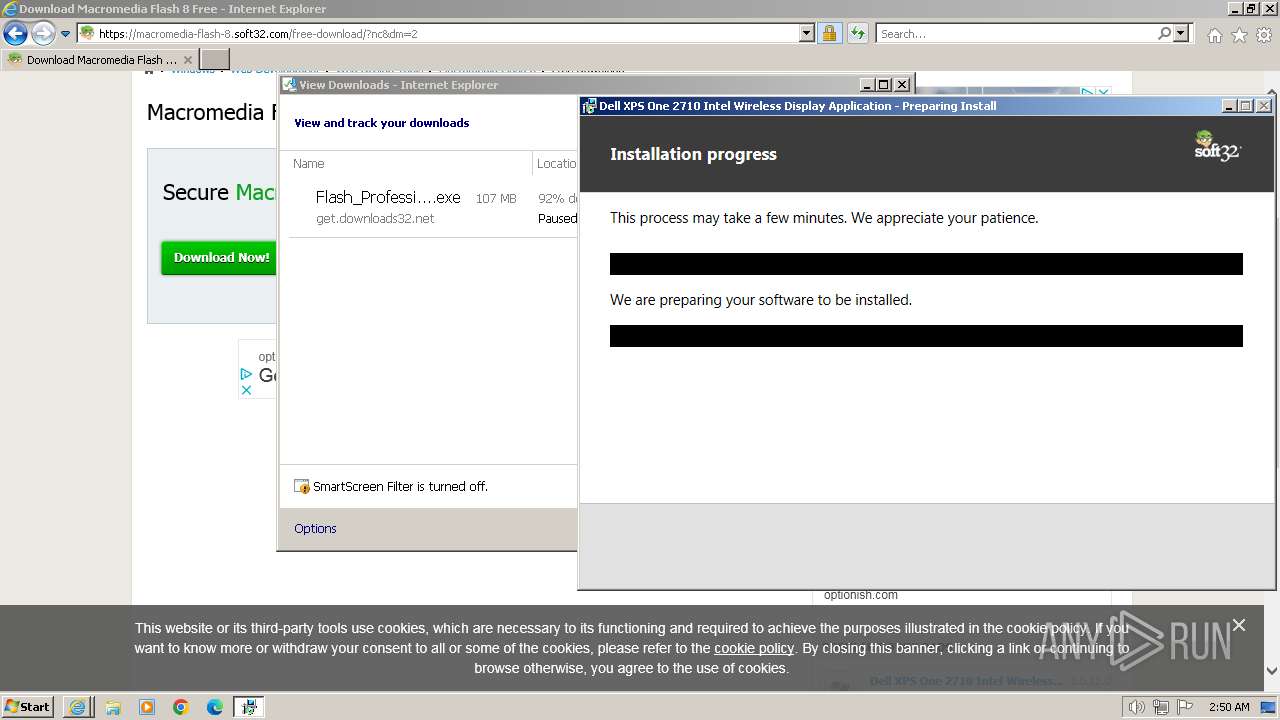Refresh the page with green arrows icon
This screenshot has height=720, width=1280.
point(857,33)
